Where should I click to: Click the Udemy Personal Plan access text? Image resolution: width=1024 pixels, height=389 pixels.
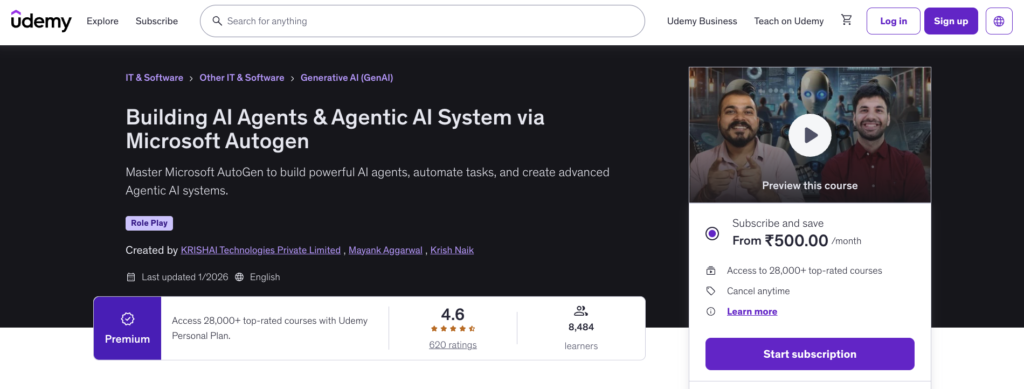[x=270, y=328]
